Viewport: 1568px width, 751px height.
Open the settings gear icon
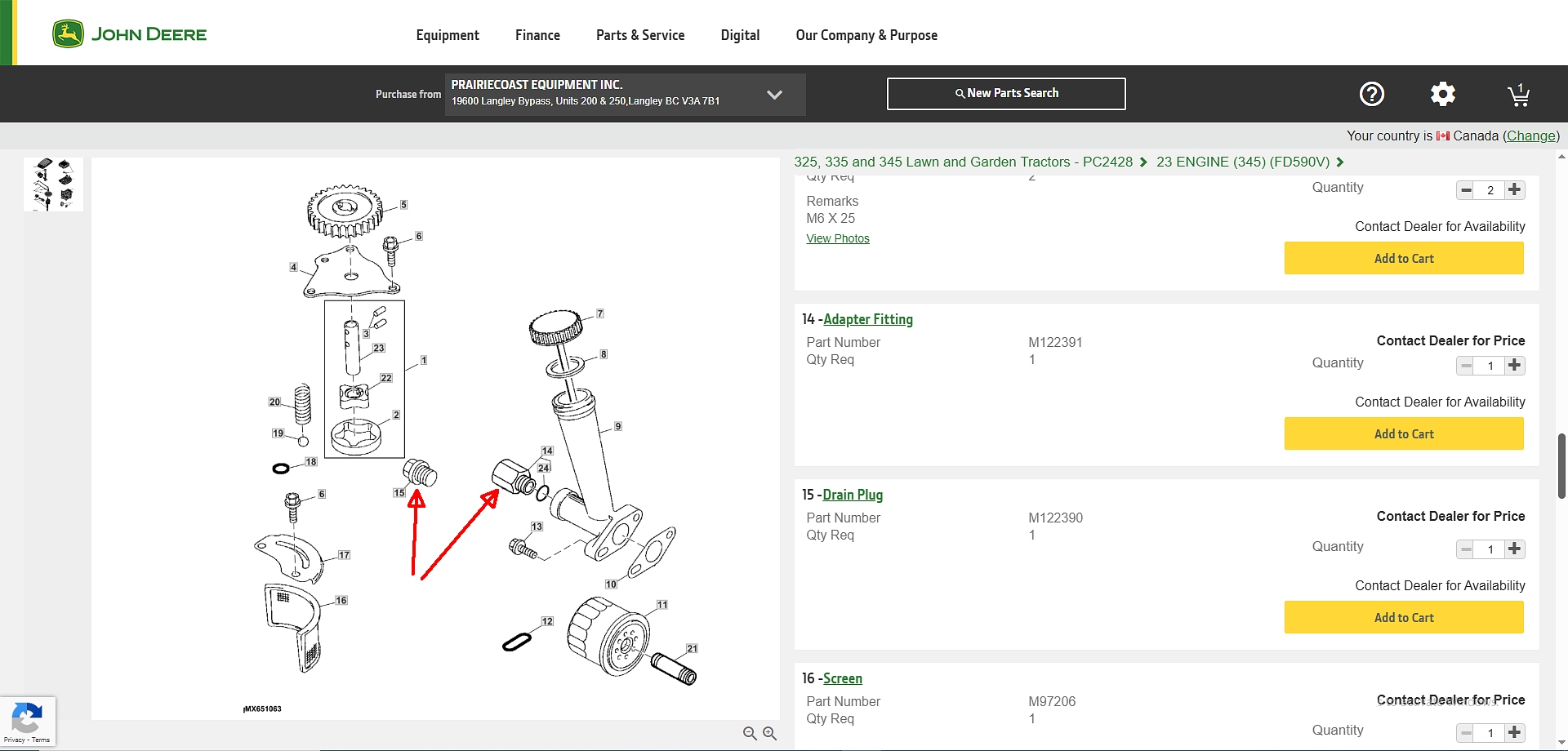click(x=1442, y=94)
